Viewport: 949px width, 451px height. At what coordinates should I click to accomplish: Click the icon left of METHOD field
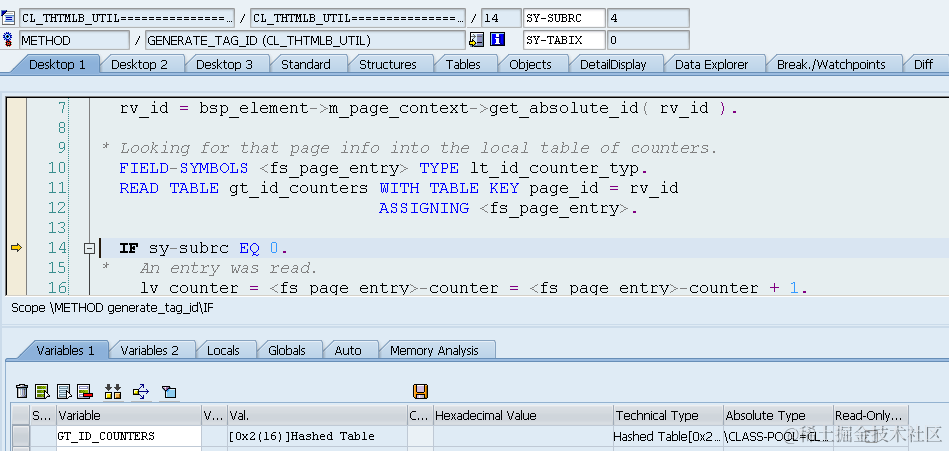click(8, 40)
